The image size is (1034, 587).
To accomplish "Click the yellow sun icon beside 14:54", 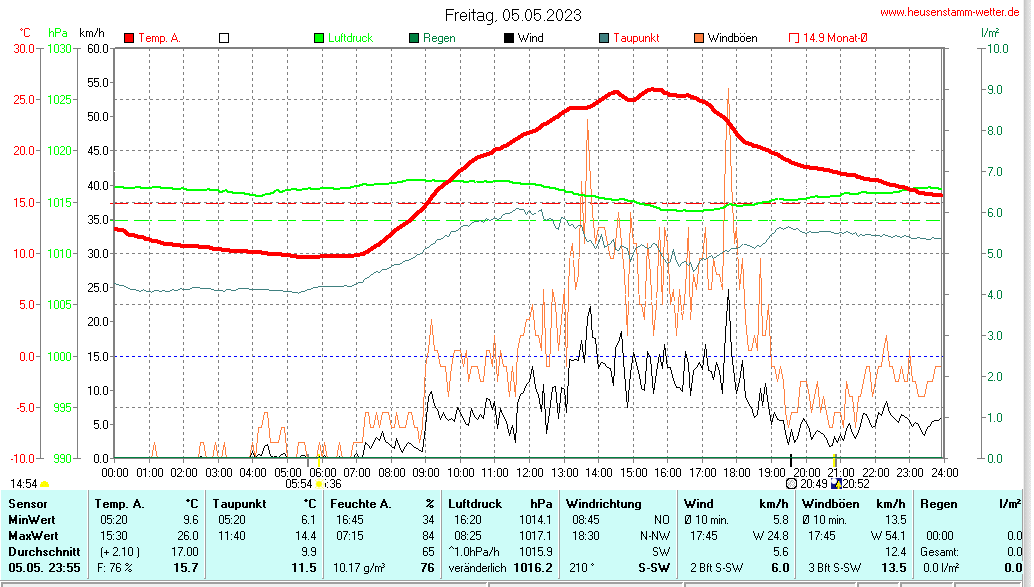I will point(45,484).
